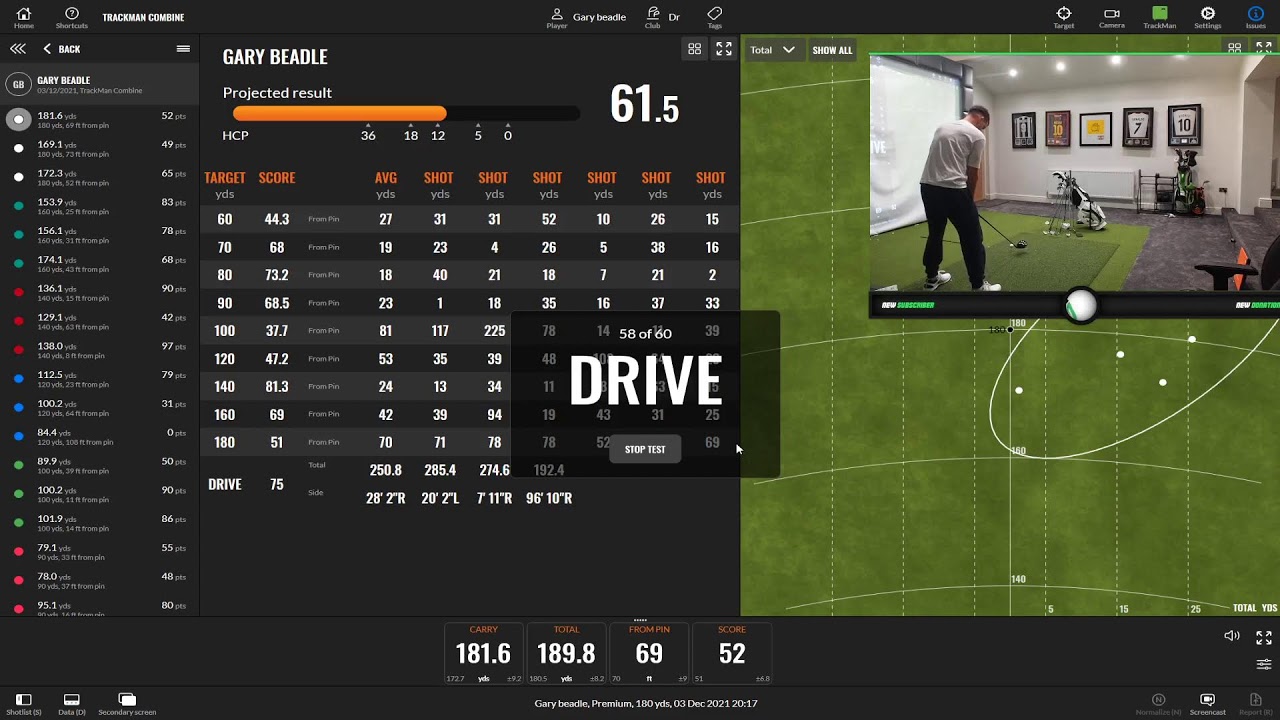
Task: Select the 112.5 yds shot entry
Action: [100, 379]
